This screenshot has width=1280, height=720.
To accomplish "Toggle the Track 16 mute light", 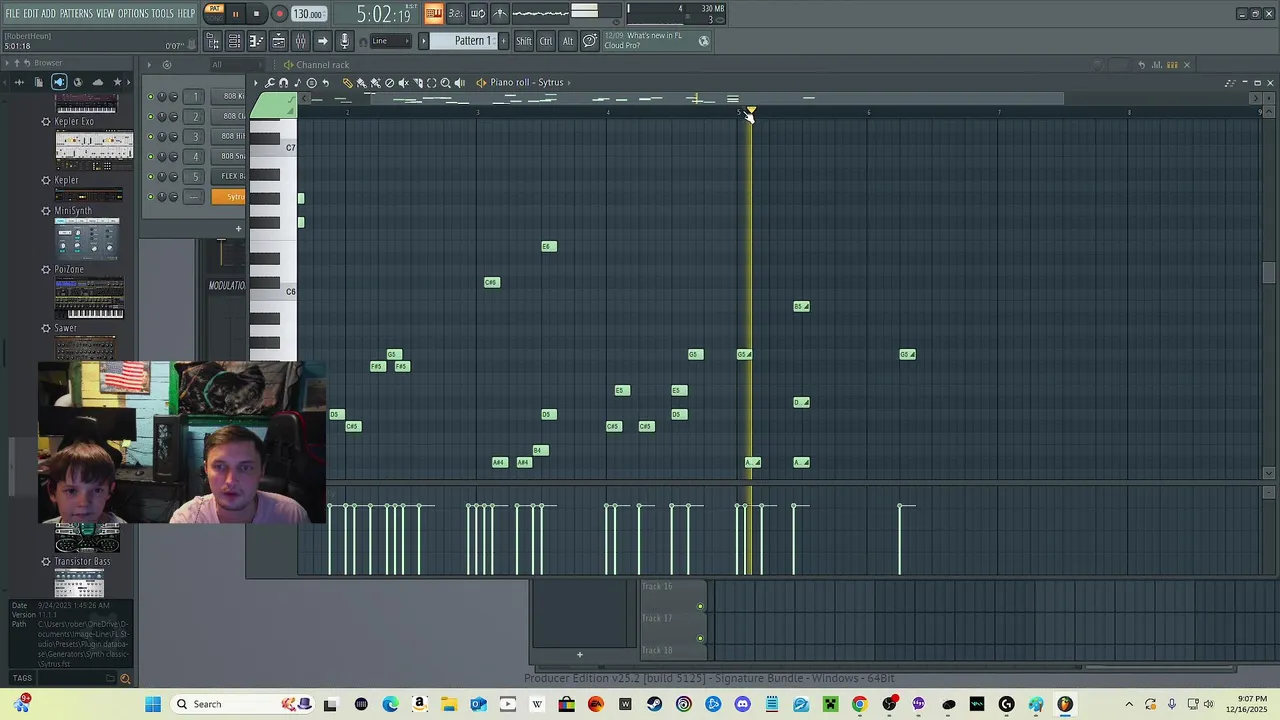I will (x=700, y=607).
